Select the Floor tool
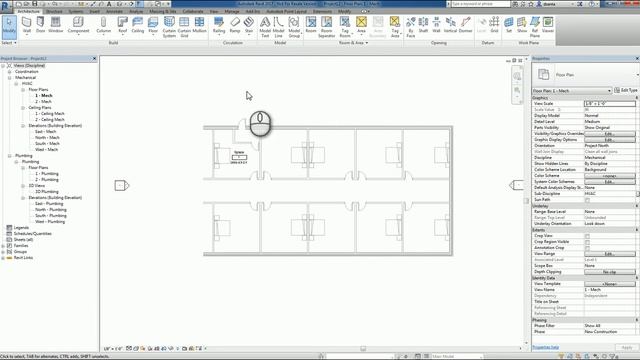This screenshot has height=360, width=640. [153, 25]
